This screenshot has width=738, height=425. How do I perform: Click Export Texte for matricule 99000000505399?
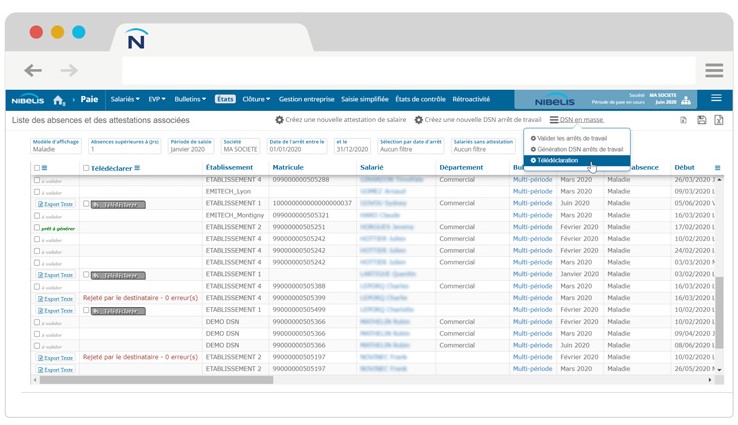click(56, 299)
